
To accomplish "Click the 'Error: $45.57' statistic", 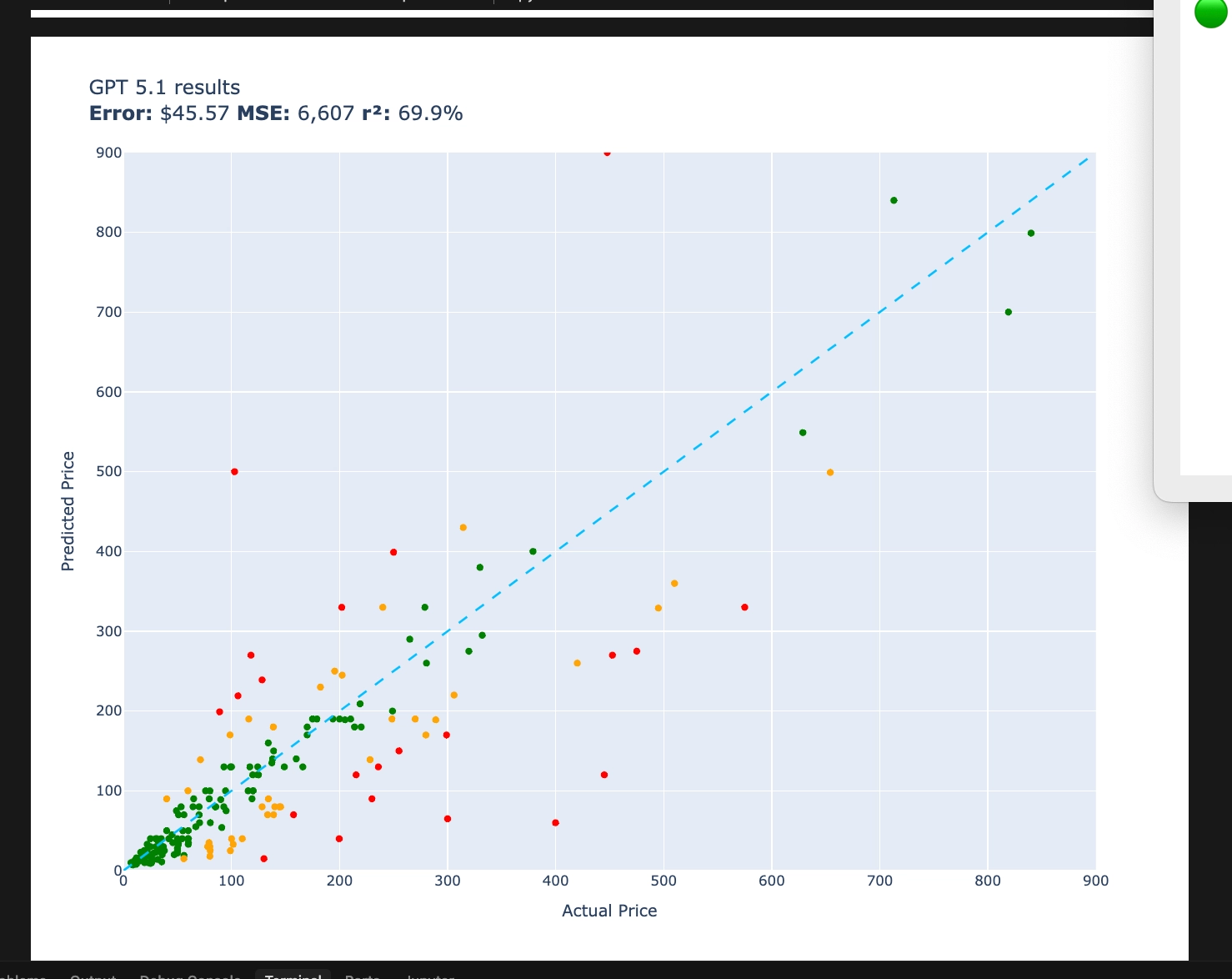I will [x=159, y=113].
